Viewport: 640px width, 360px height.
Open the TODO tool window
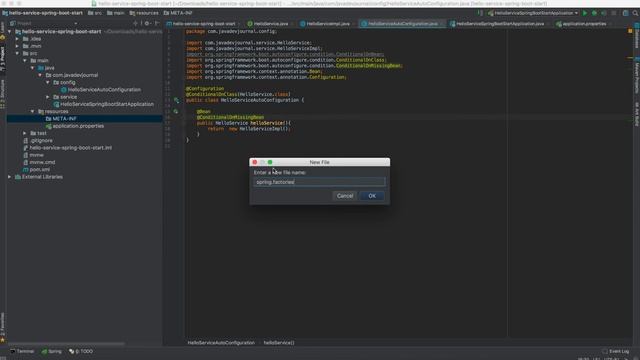(x=81, y=351)
